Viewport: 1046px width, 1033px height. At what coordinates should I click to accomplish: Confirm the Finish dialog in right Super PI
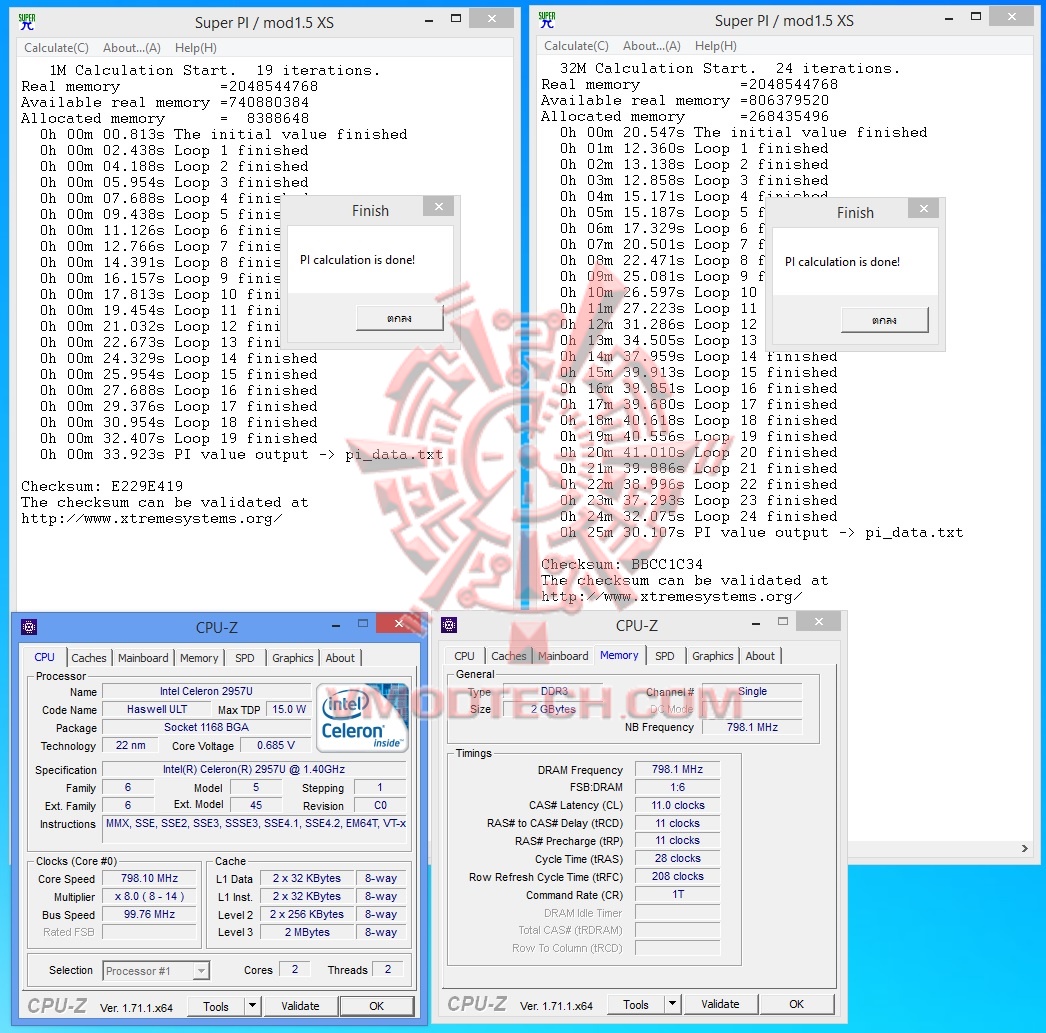pos(885,320)
